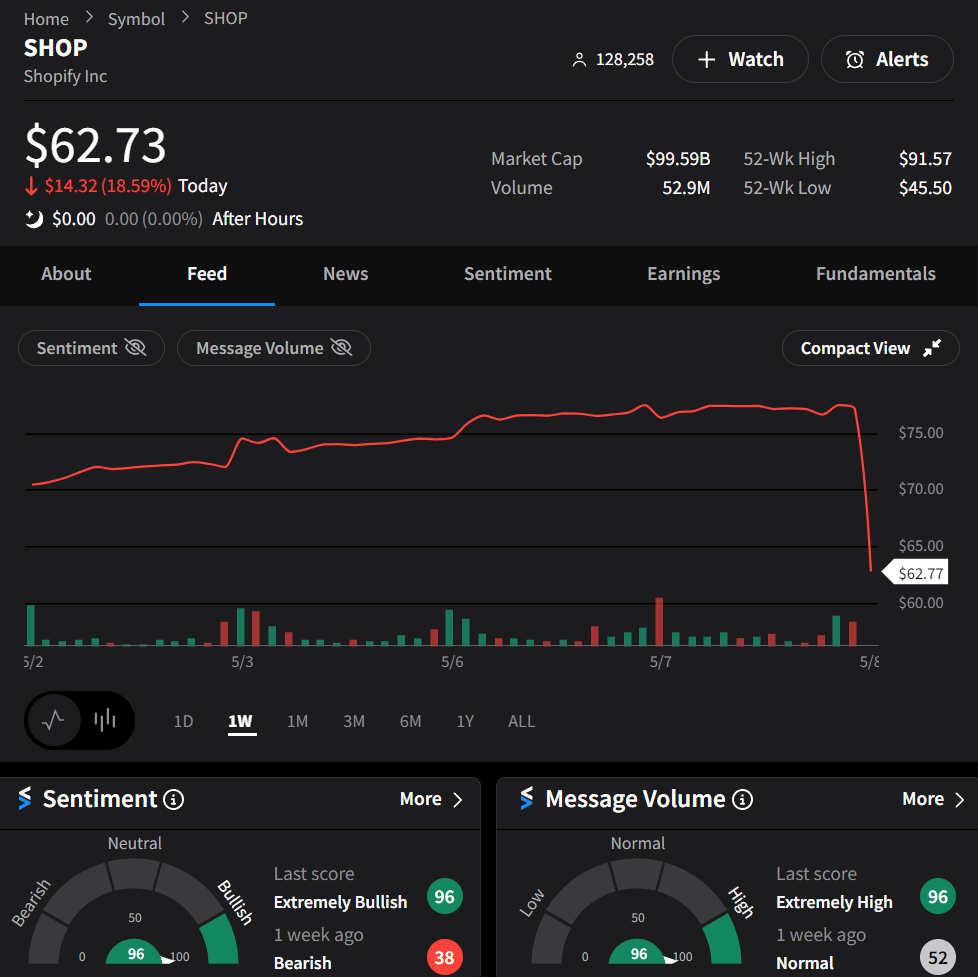
Task: Click the Message Volume card info icon
Action: tap(742, 799)
